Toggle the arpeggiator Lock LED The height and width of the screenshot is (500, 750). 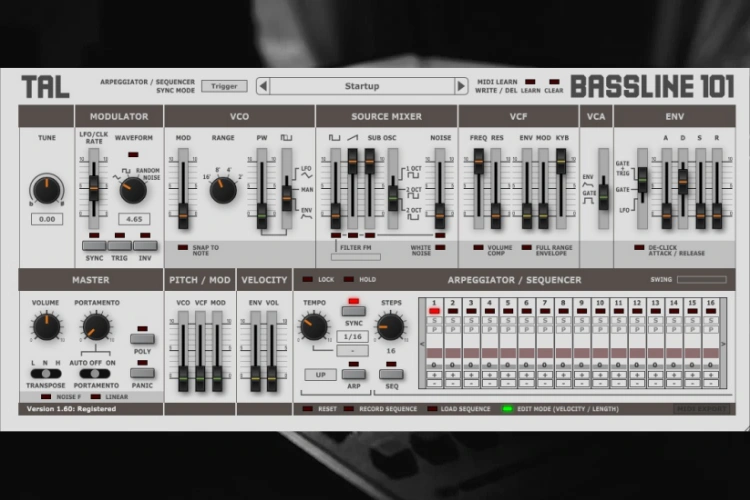[x=308, y=279]
